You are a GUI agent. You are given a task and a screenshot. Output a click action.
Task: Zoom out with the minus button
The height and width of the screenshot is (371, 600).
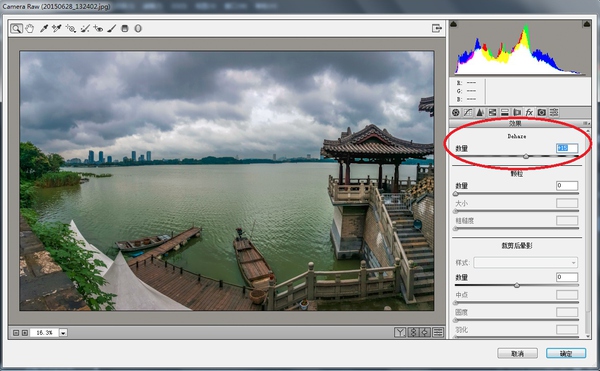point(16,333)
